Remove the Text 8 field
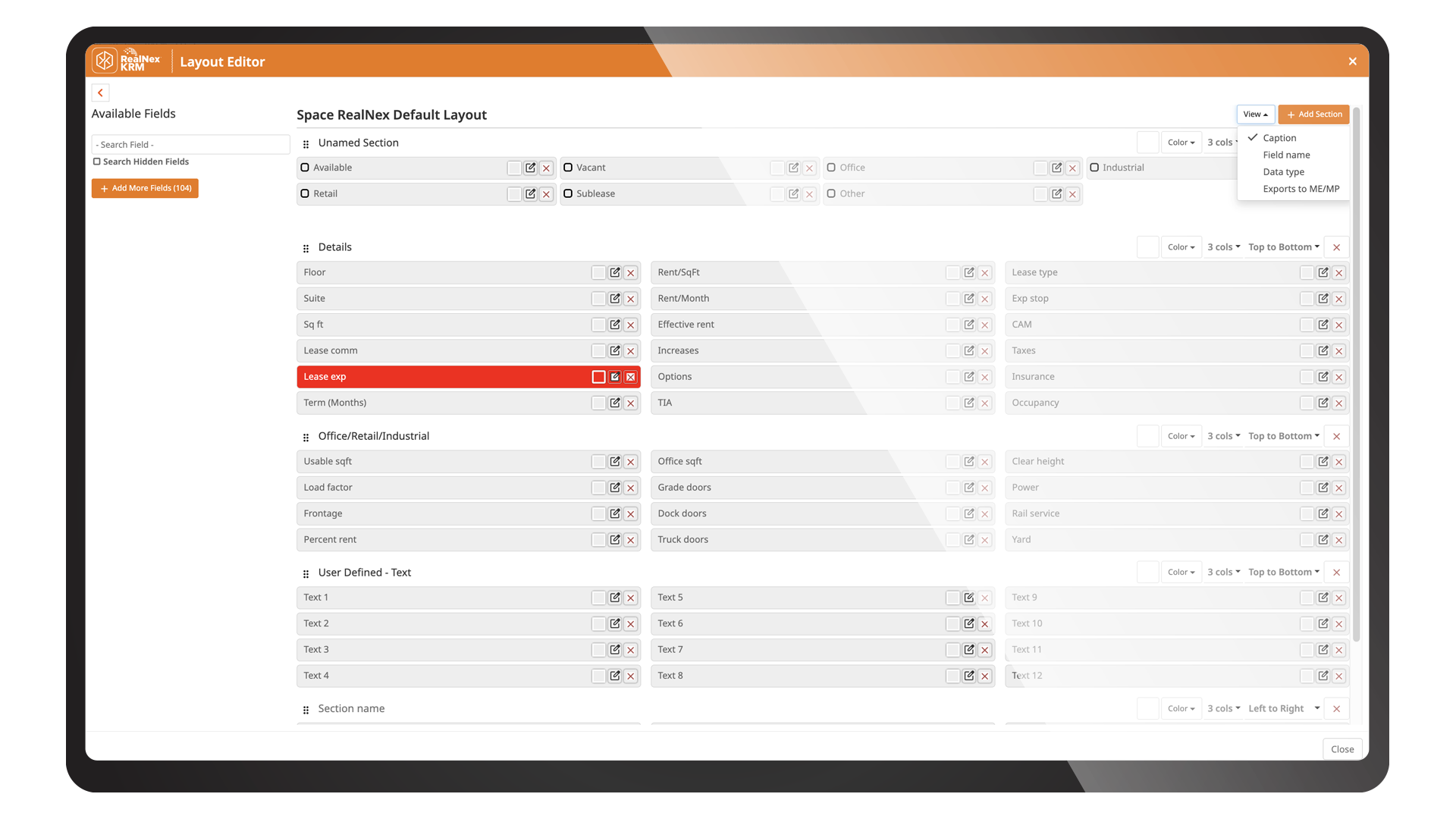This screenshot has height=819, width=1456. coord(985,676)
